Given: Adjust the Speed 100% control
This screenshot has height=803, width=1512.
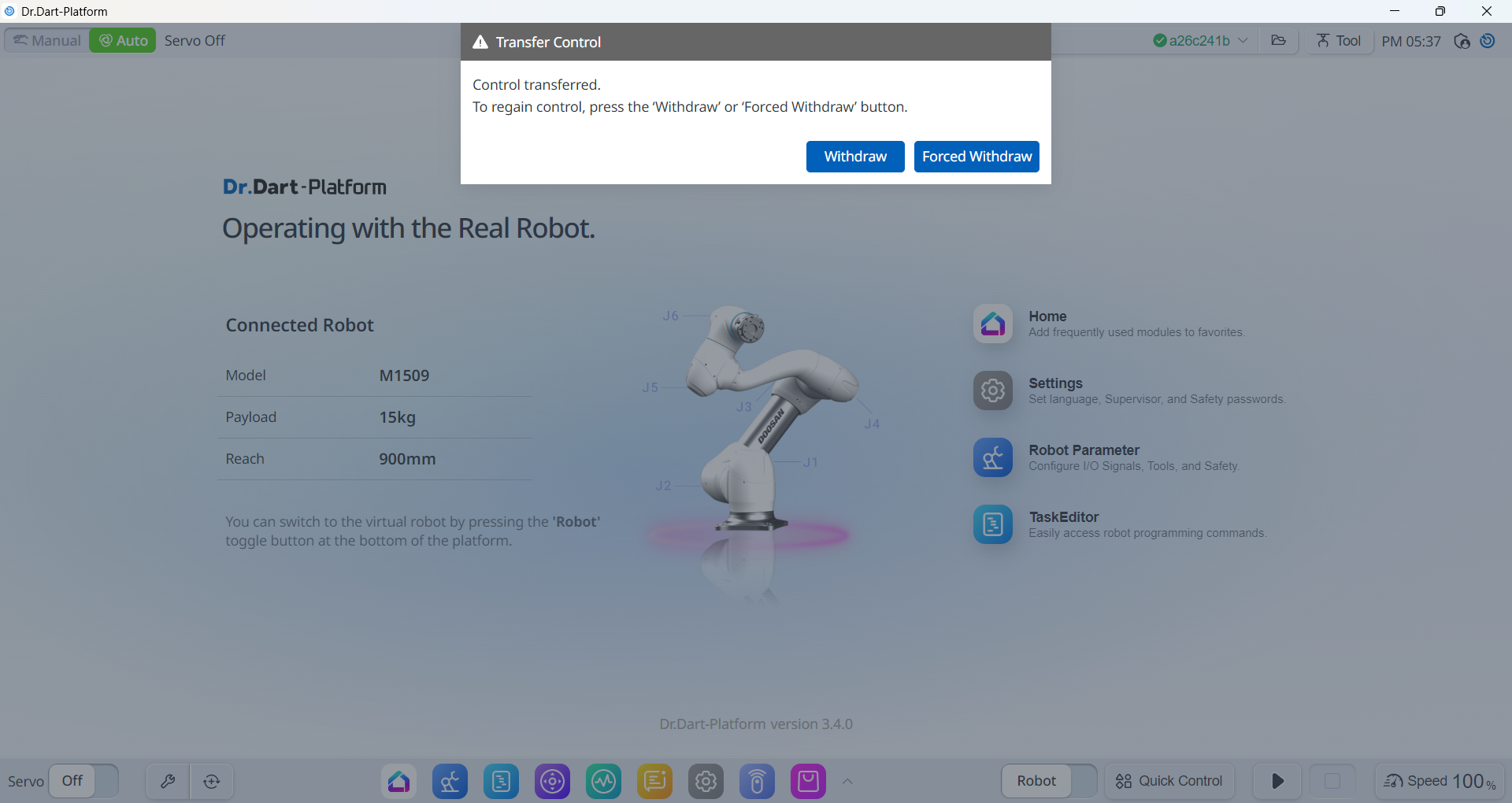Looking at the screenshot, I should (x=1440, y=781).
